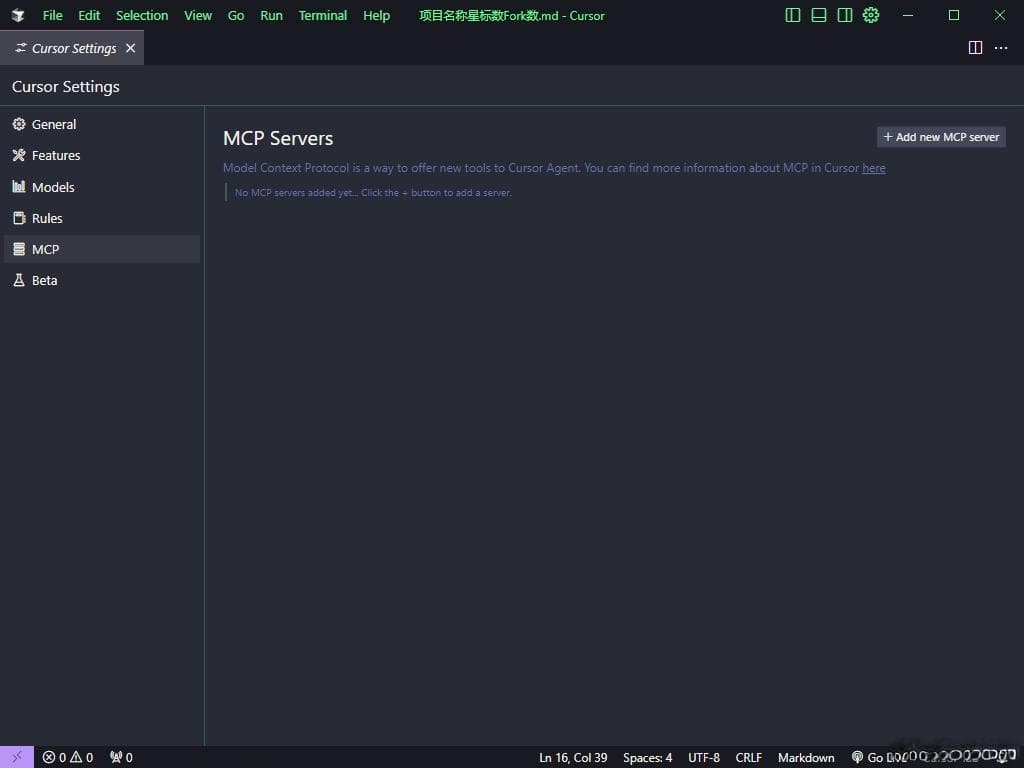Split the editor with split icon
Screen dimensions: 1024x768
(x=975, y=48)
